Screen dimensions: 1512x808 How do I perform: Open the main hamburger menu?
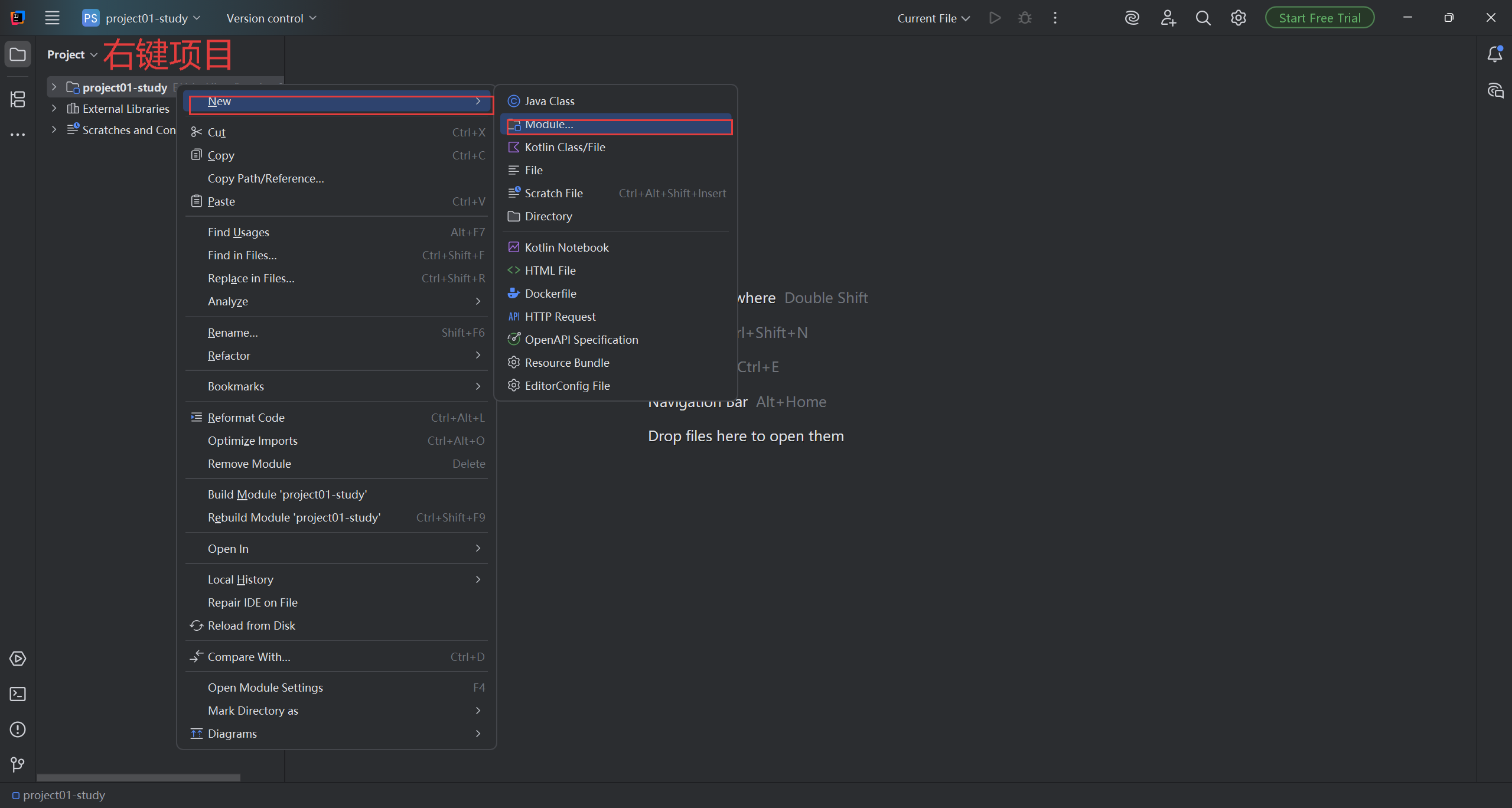pos(52,18)
